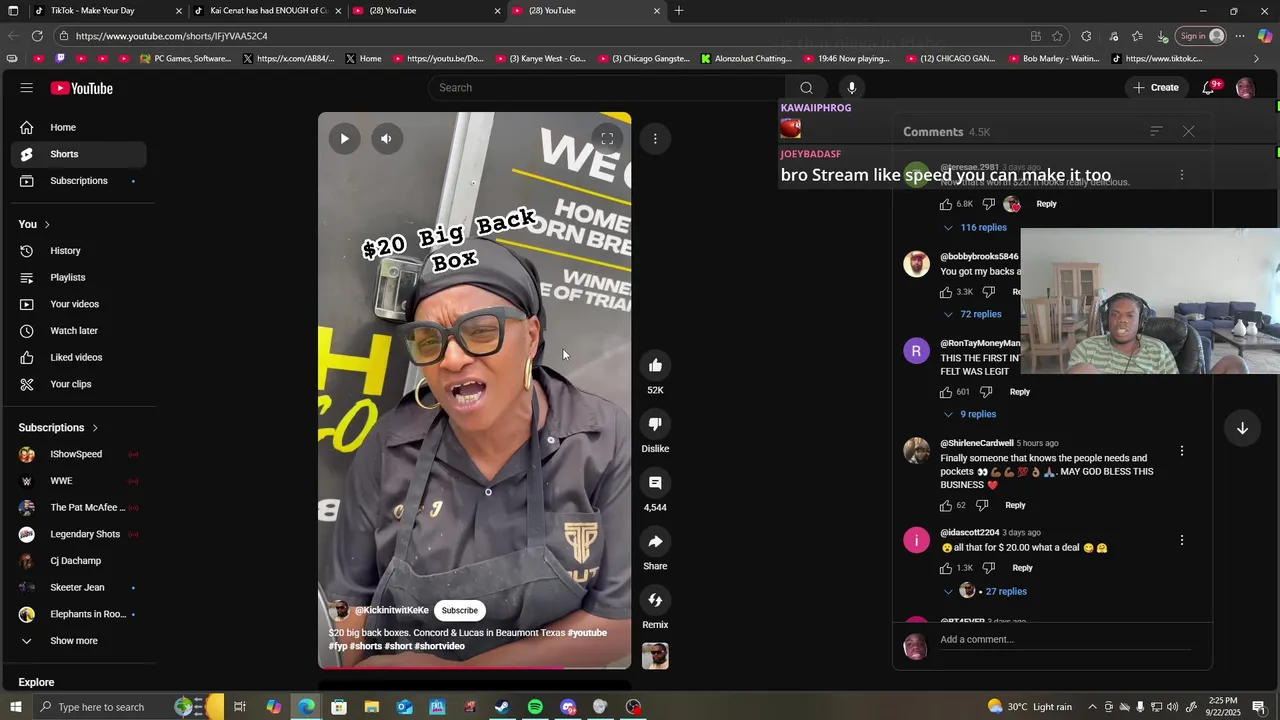Click the #youtube hashtag in description
This screenshot has height=720, width=1280.
pos(587,633)
